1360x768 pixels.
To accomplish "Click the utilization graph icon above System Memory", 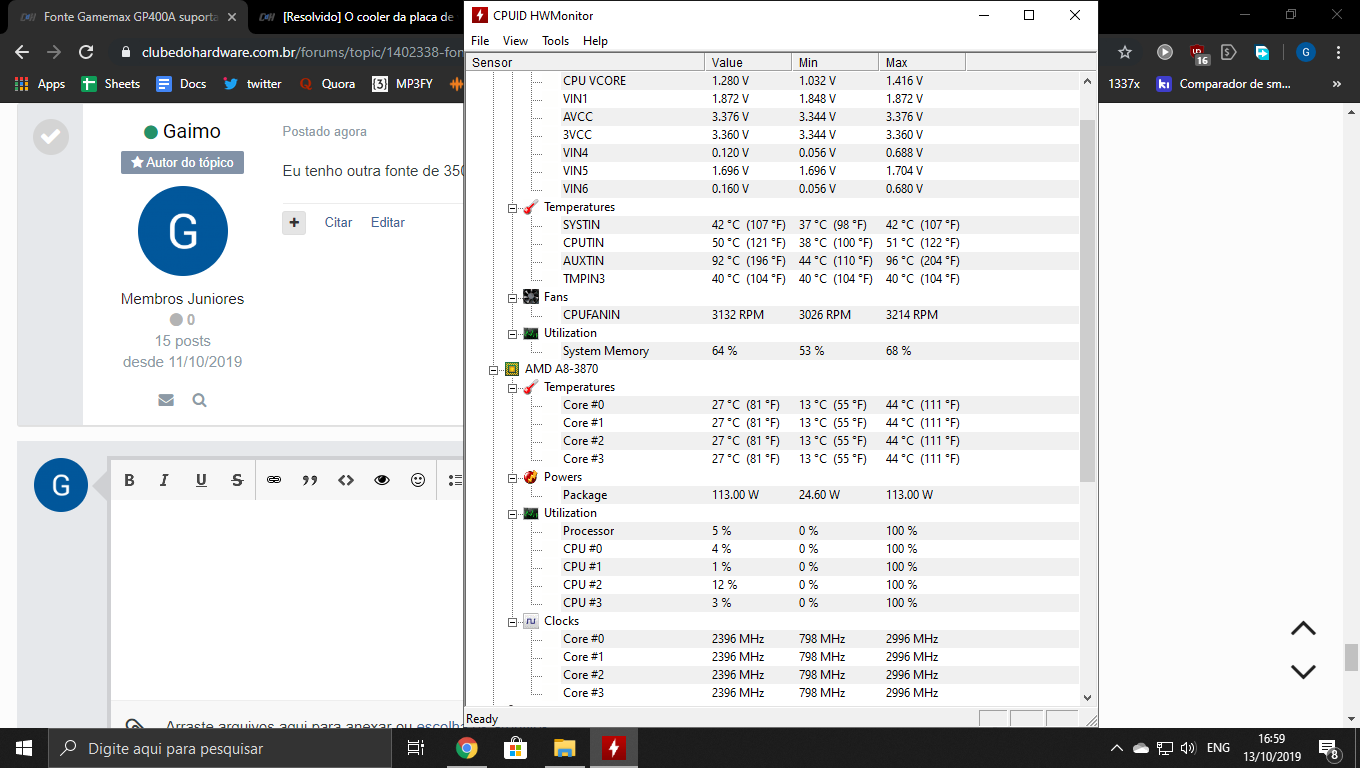I will click(531, 333).
